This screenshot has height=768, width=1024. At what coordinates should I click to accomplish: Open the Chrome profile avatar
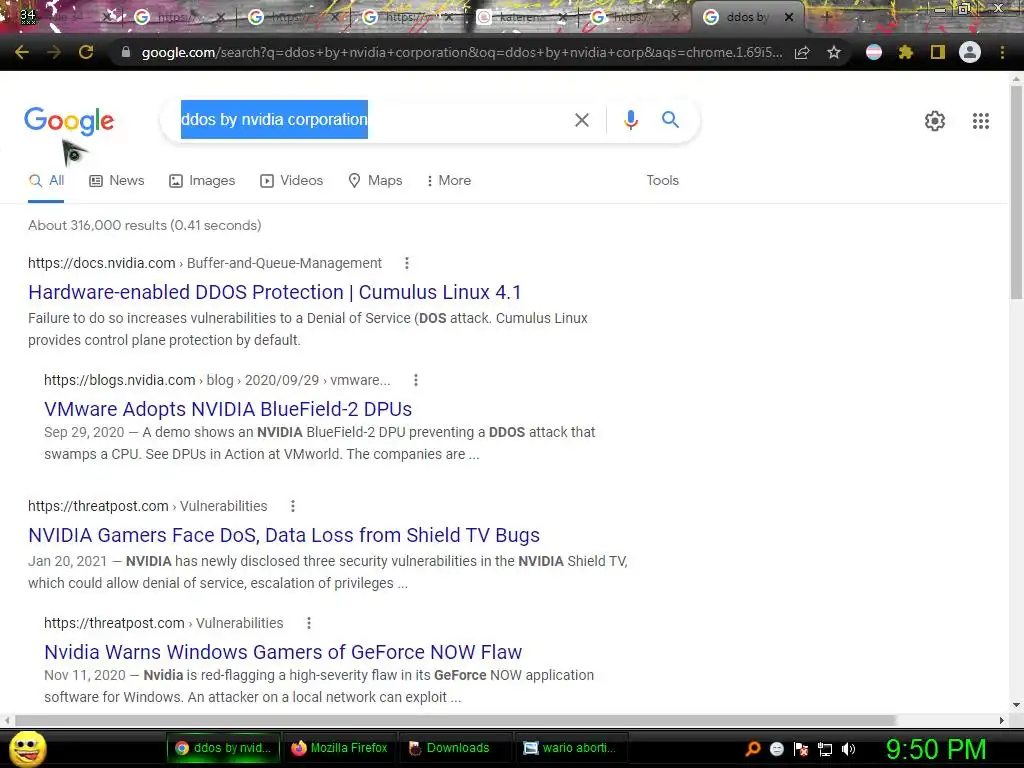[970, 52]
